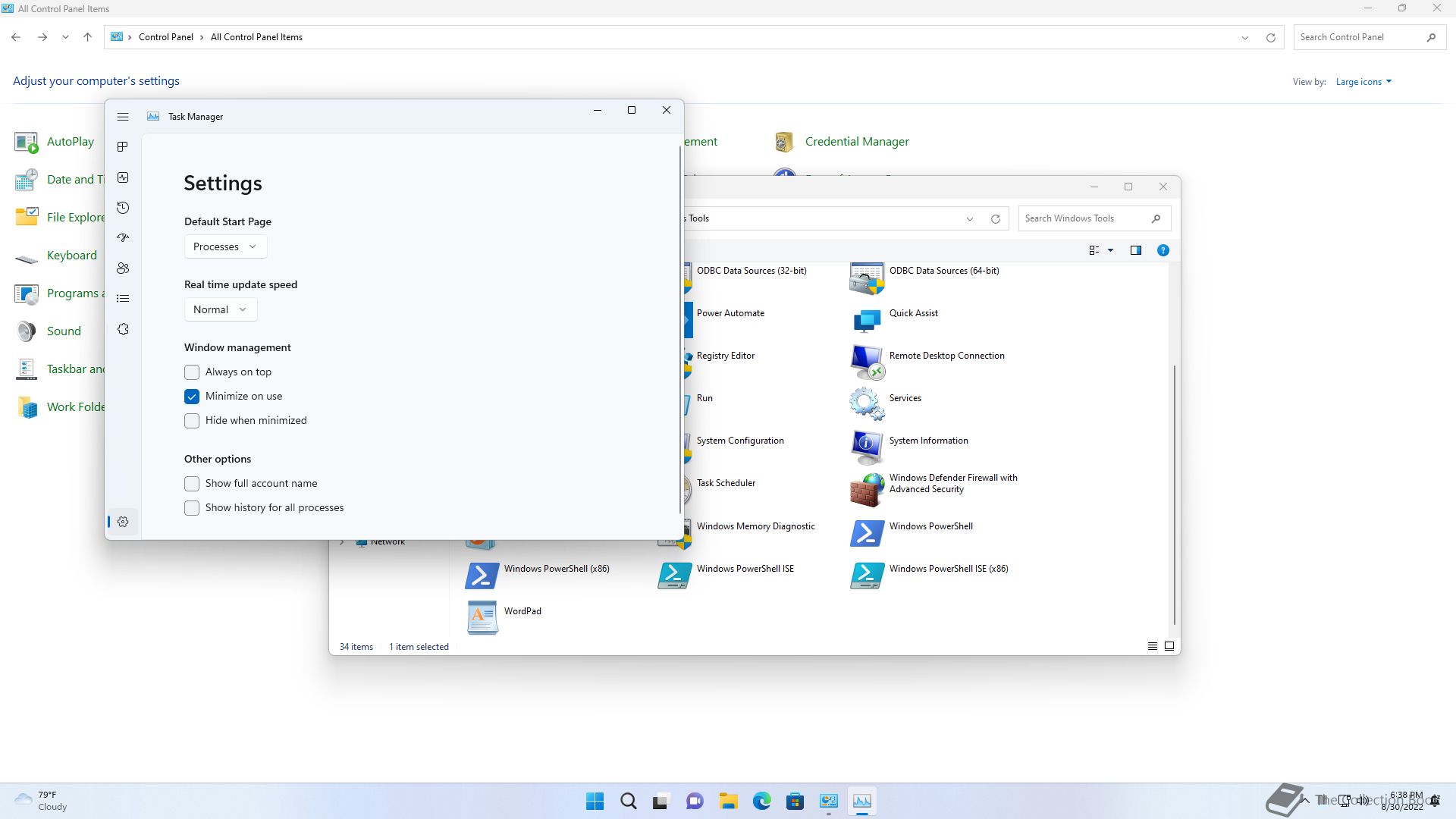Switch Windows Tools to details view button
This screenshot has height=819, width=1456.
click(1152, 647)
